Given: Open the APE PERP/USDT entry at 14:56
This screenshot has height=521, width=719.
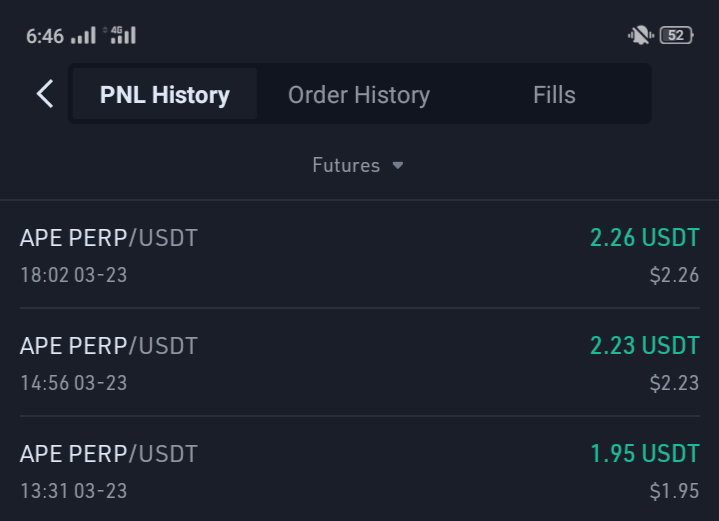Looking at the screenshot, I should coord(360,362).
